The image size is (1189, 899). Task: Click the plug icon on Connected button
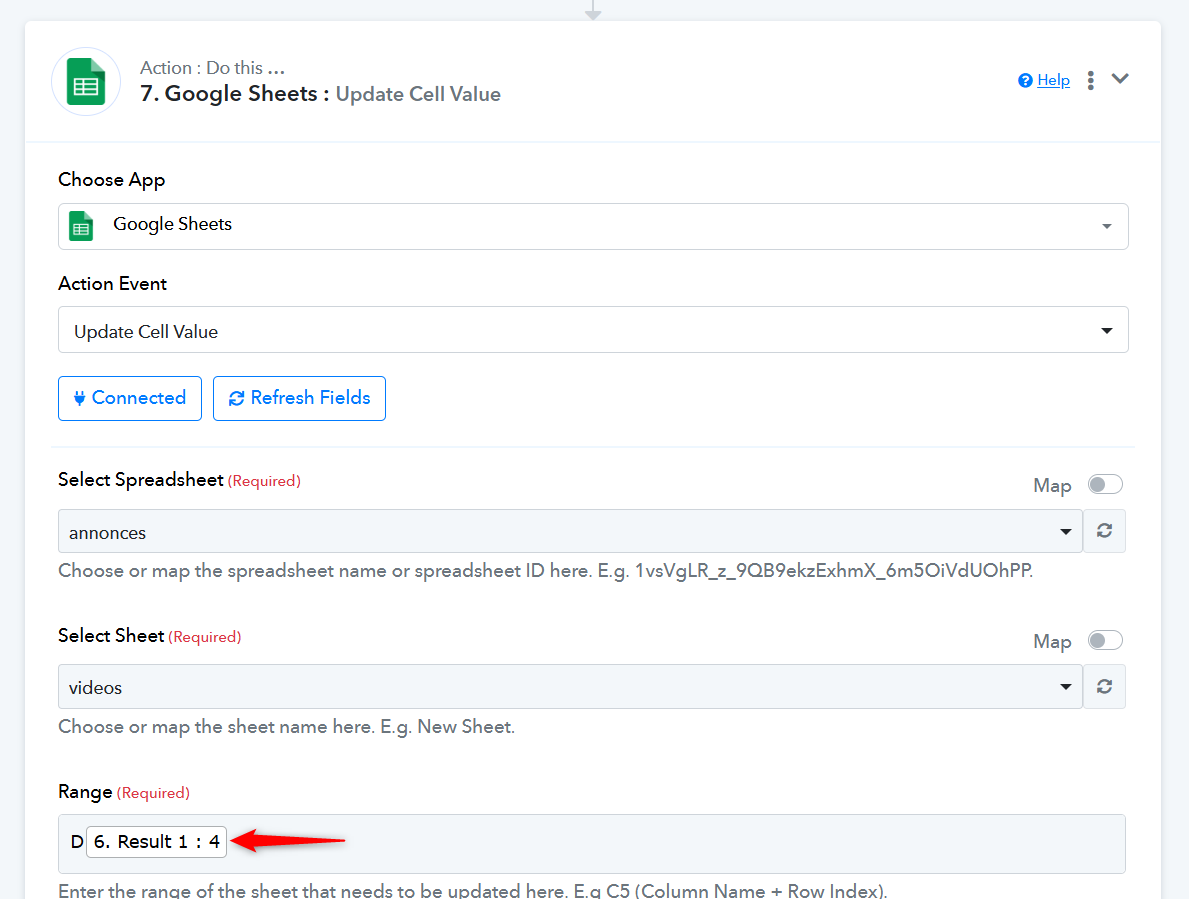coord(80,398)
